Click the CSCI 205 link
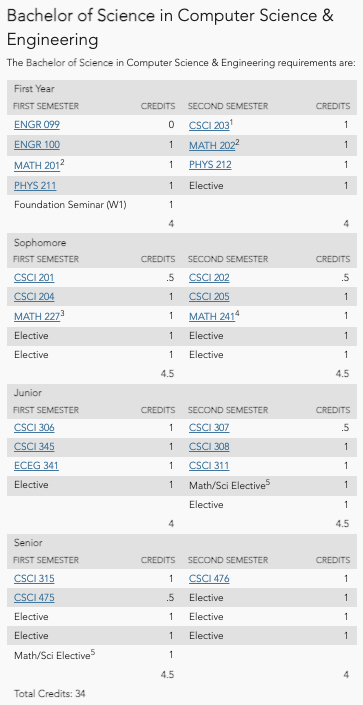Screen dimensions: 363x705 (x=209, y=297)
